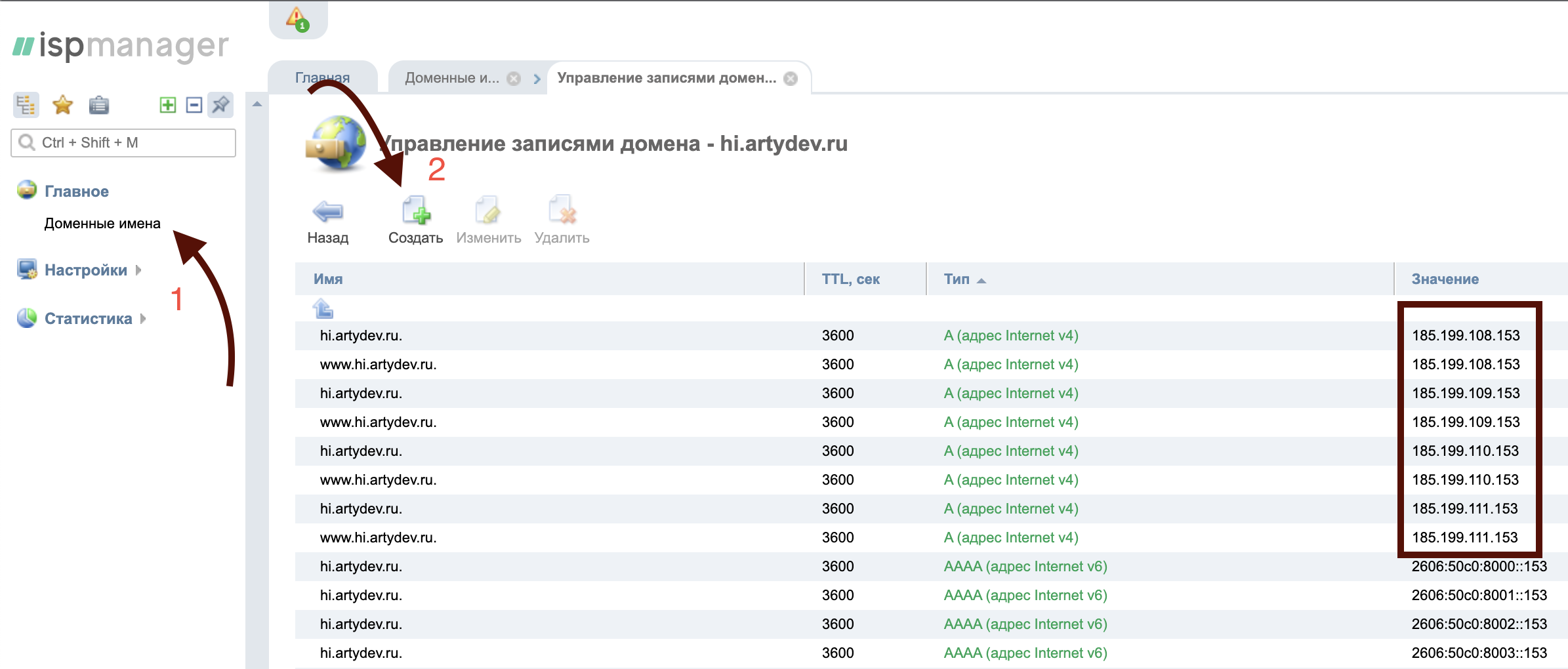1568x669 pixels.
Task: Open Доменные имена in the sidebar
Action: click(x=102, y=224)
